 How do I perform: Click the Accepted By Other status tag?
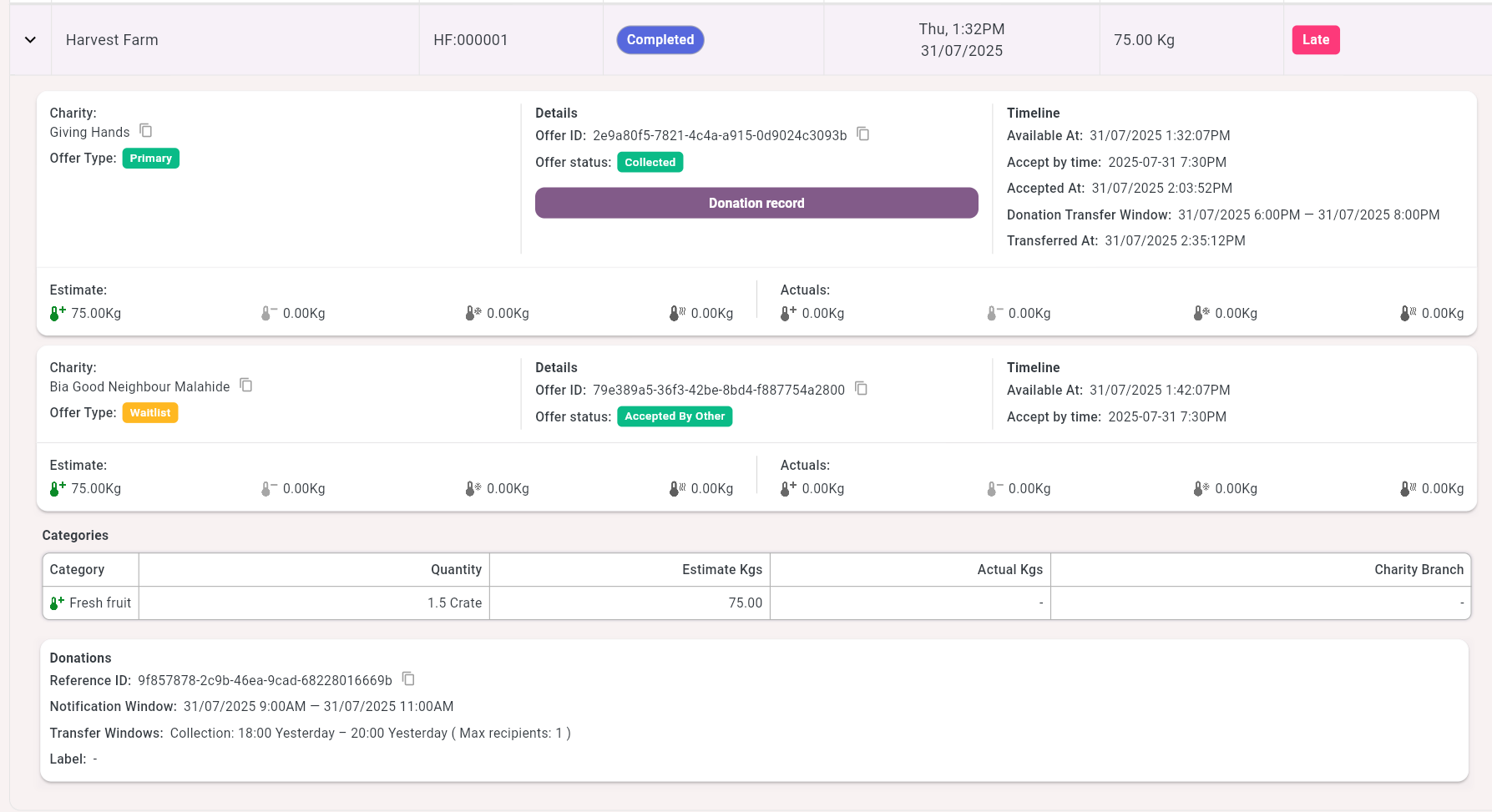coord(675,416)
